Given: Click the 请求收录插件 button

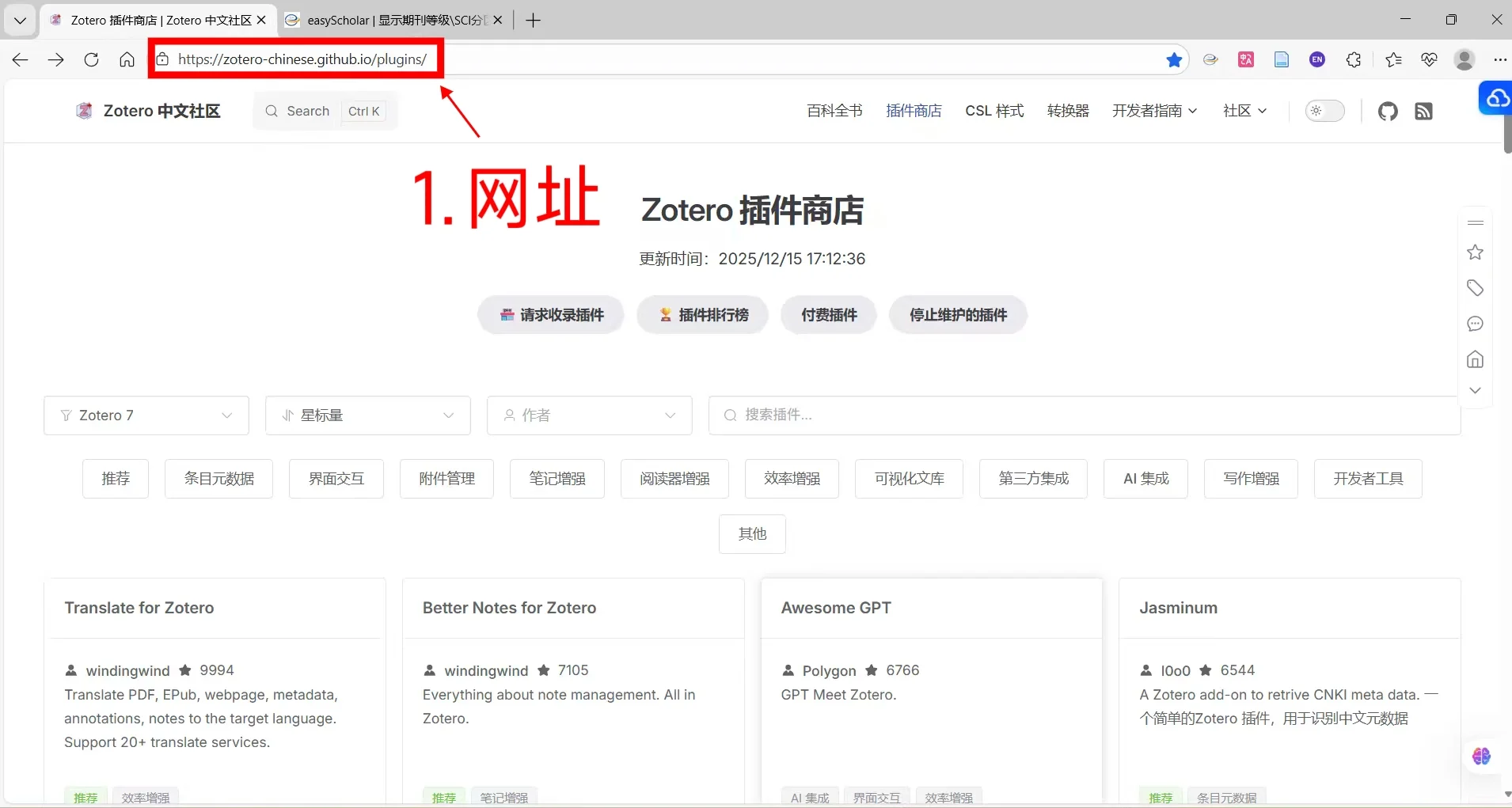Looking at the screenshot, I should click(550, 315).
